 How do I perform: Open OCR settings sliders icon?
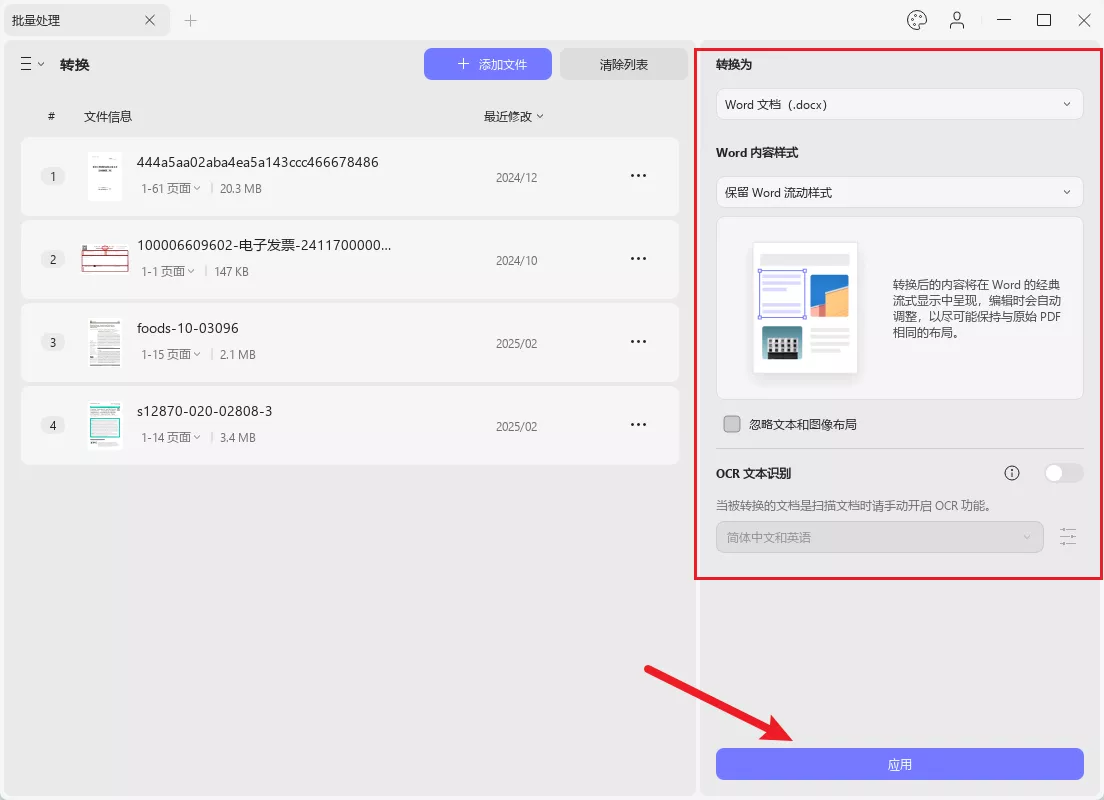(1068, 537)
